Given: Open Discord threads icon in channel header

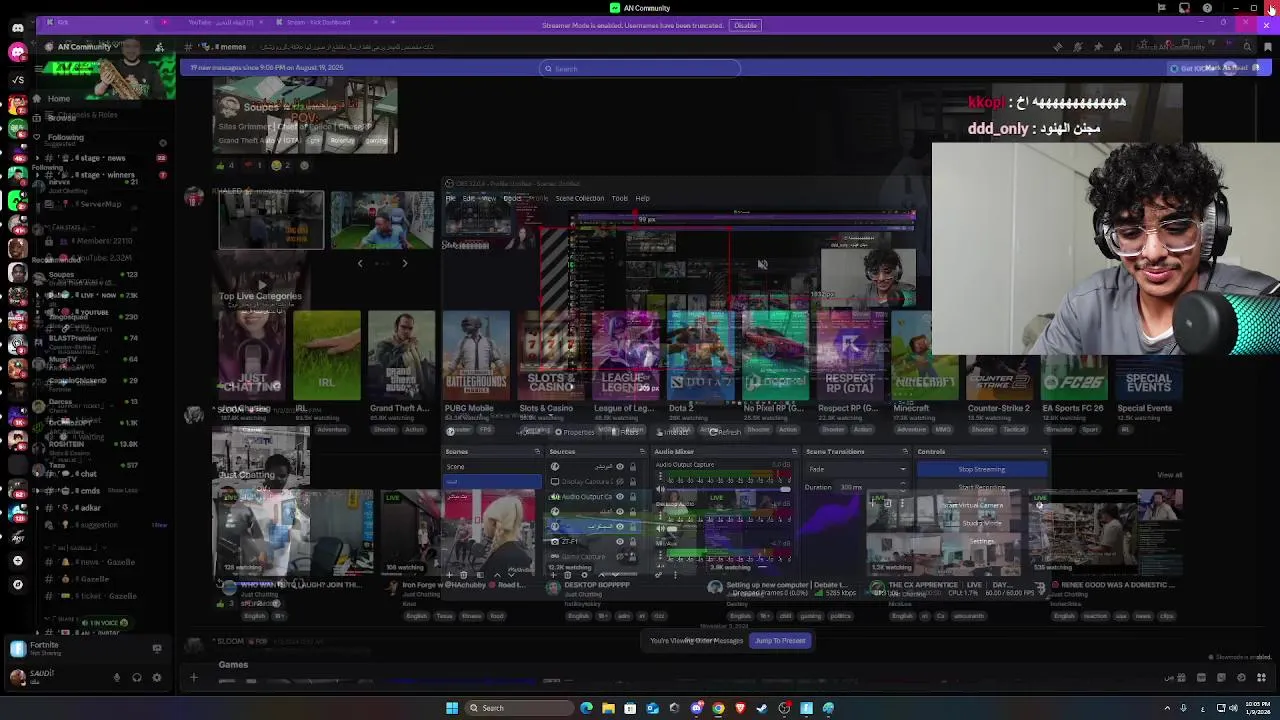Looking at the screenshot, I should (x=1058, y=47).
